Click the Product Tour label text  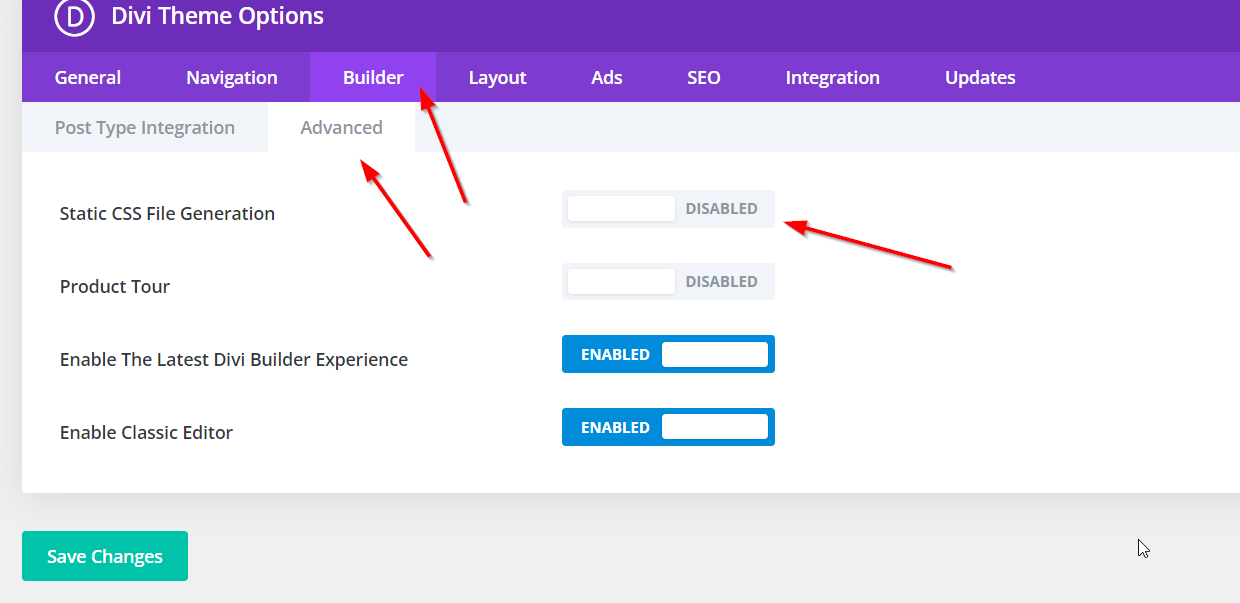(115, 287)
